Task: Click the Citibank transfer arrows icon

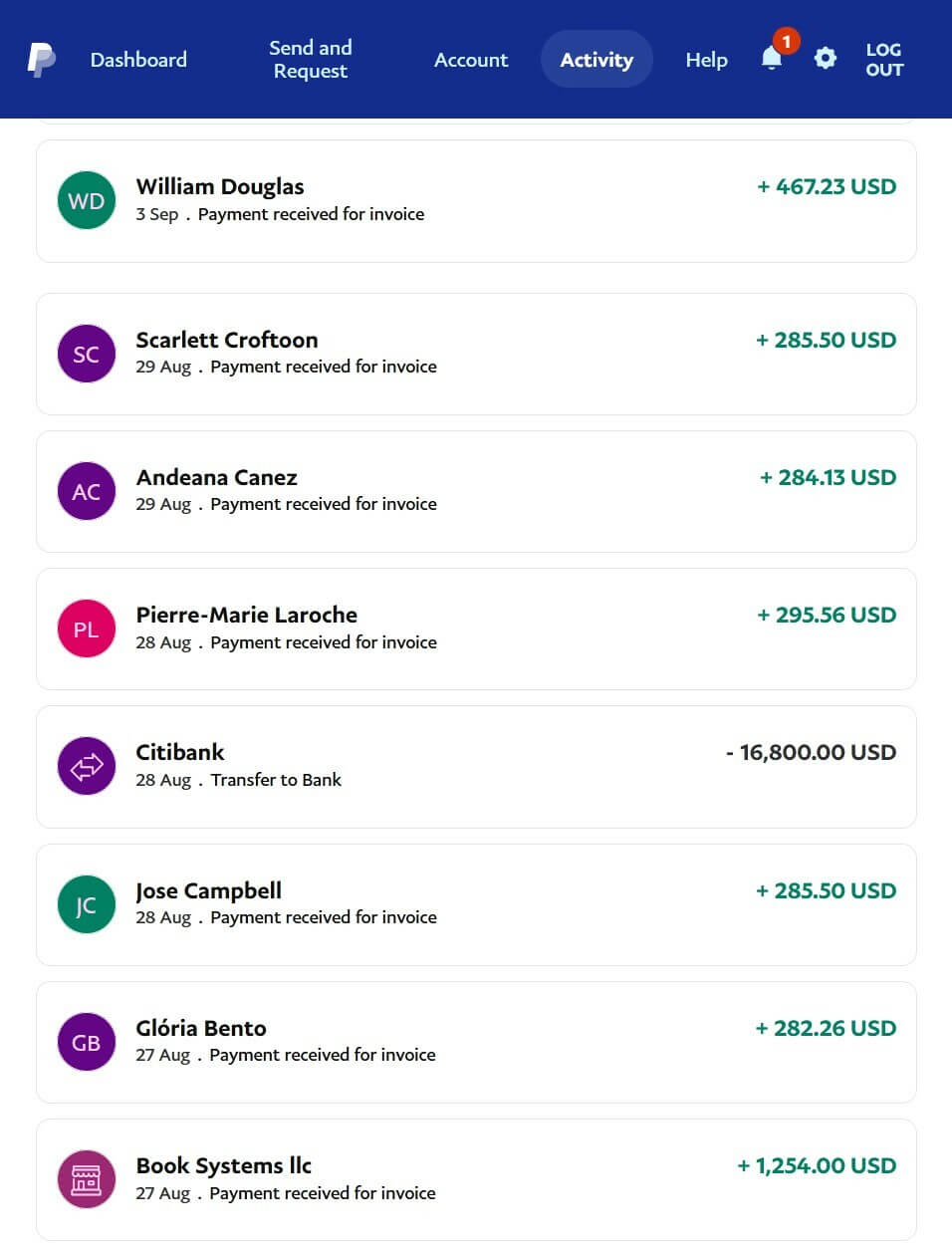Action: click(x=87, y=766)
